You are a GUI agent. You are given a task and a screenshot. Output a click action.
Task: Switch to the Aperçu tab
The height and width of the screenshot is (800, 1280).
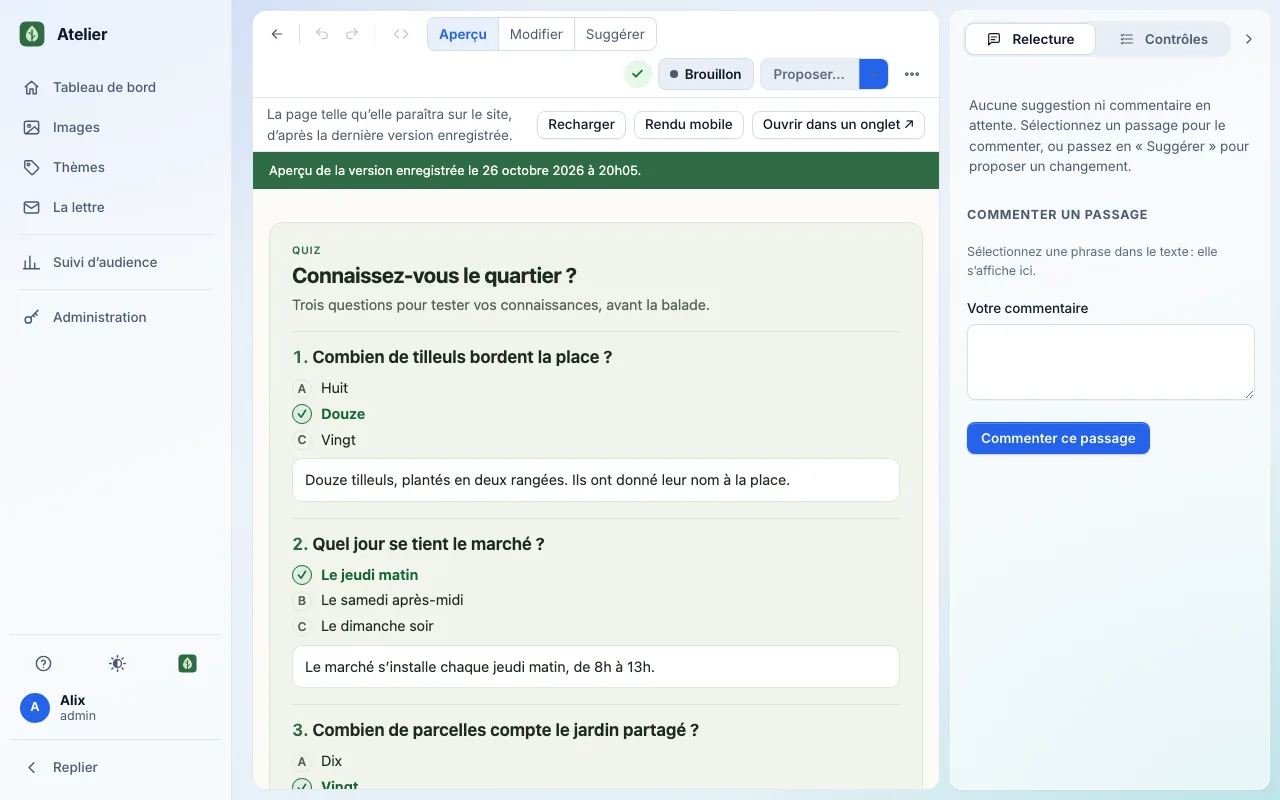coord(463,34)
